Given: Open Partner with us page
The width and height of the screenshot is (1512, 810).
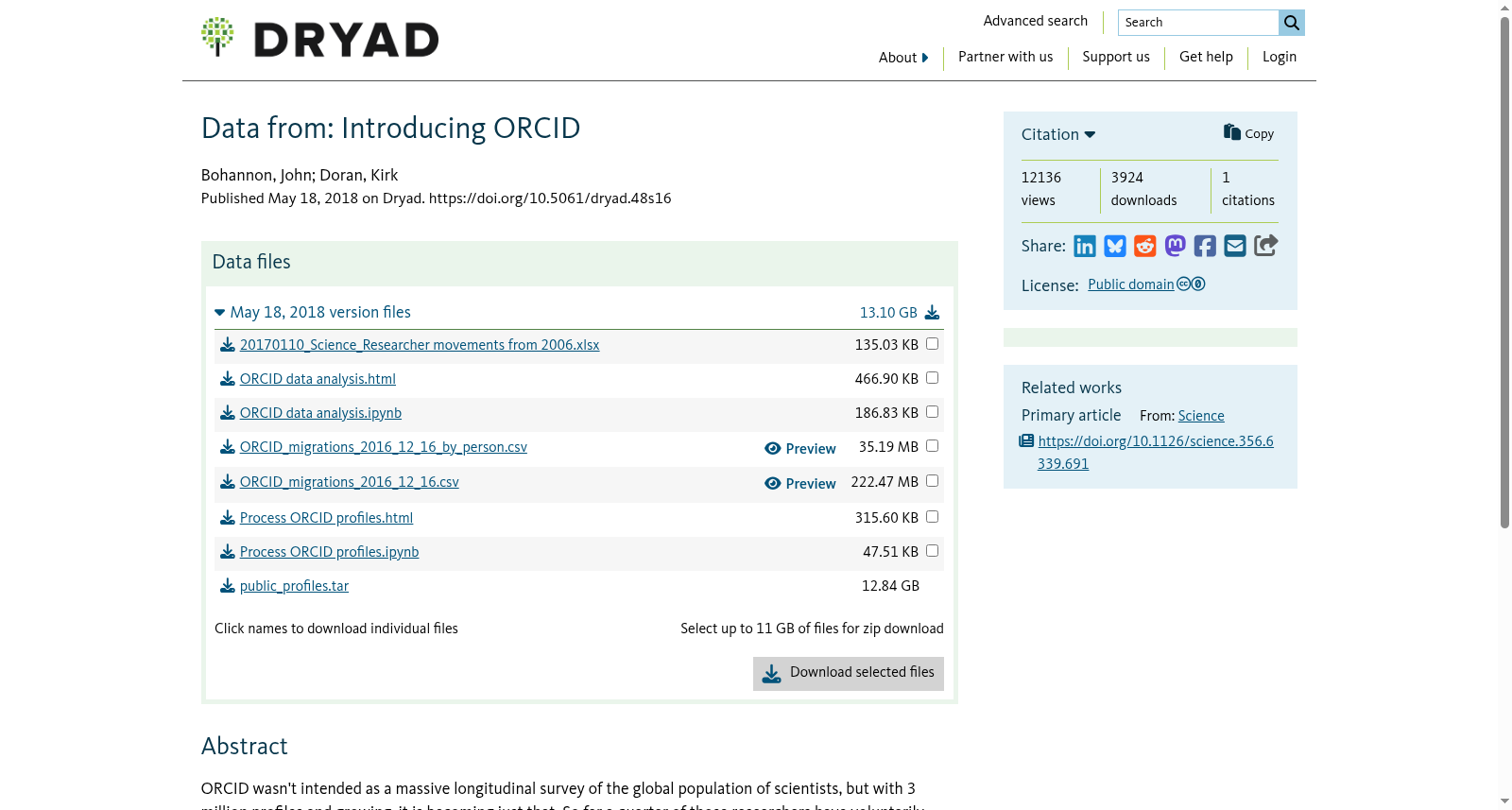Looking at the screenshot, I should [x=1005, y=57].
